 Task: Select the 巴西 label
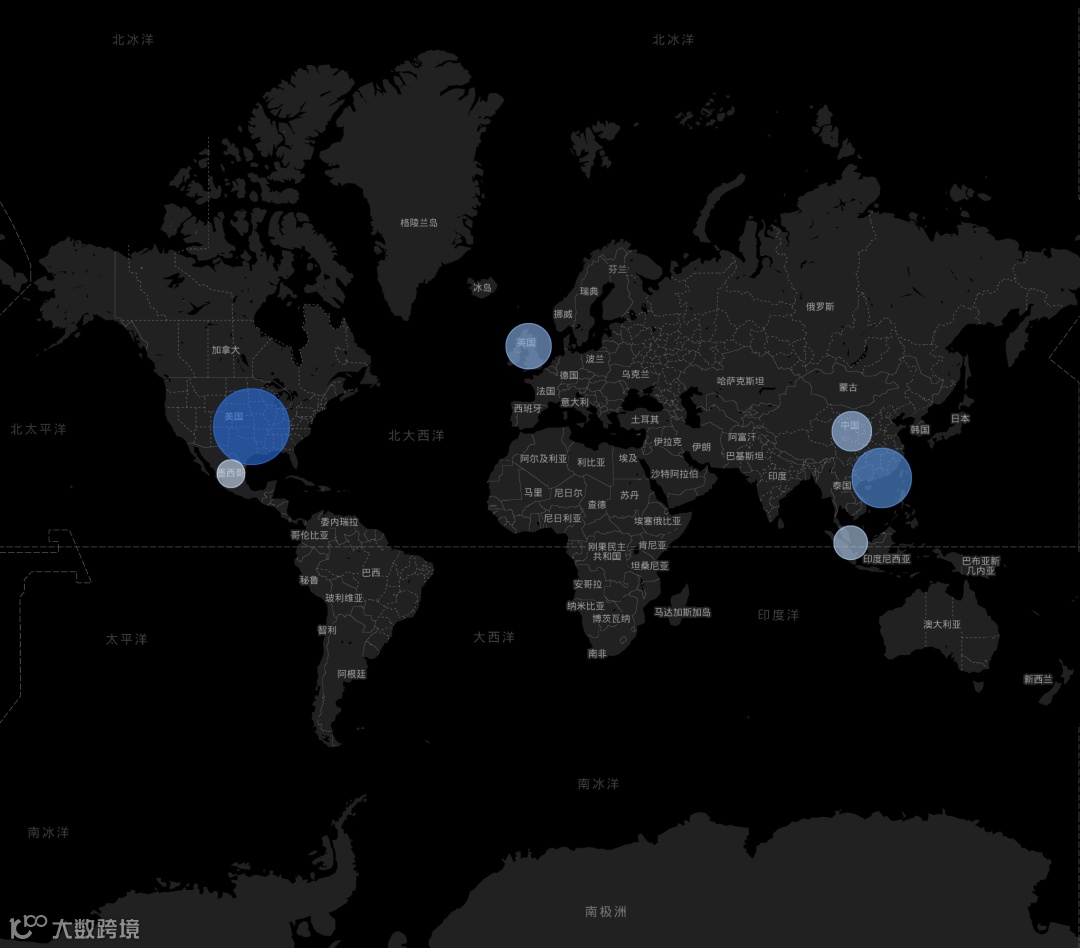(371, 573)
